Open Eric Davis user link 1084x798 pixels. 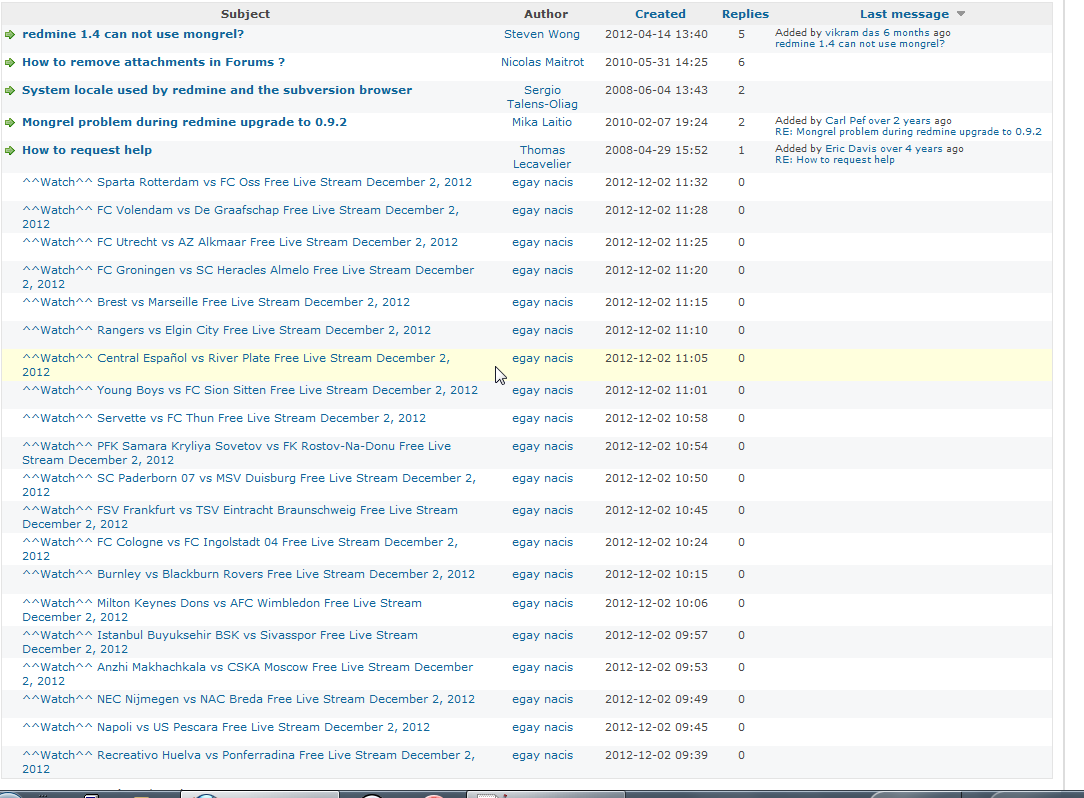tap(851, 149)
